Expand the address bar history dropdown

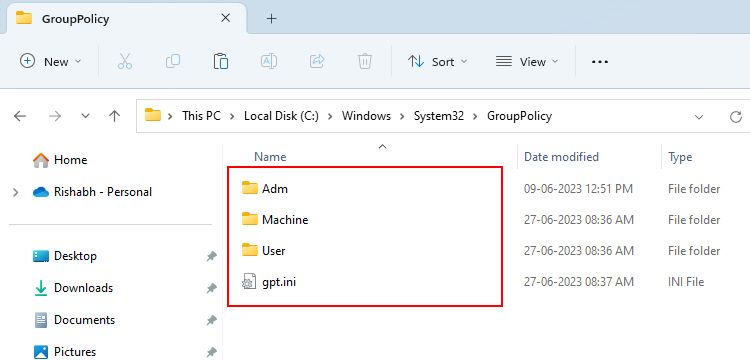[699, 117]
